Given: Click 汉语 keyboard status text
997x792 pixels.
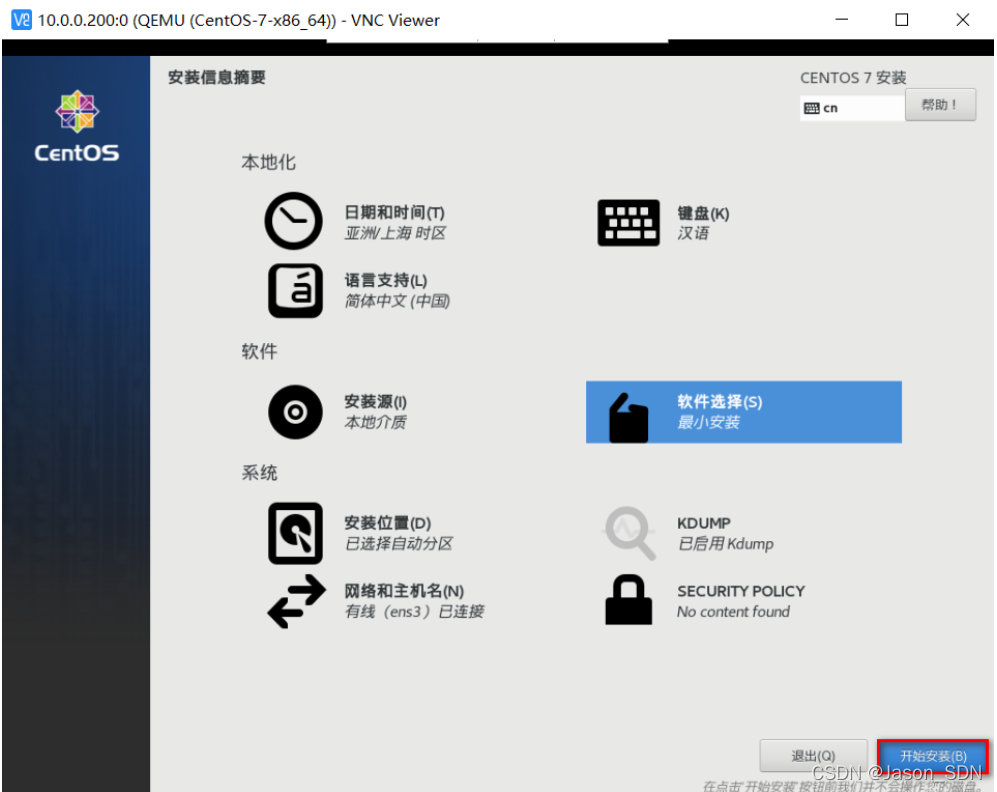Looking at the screenshot, I should tap(692, 233).
